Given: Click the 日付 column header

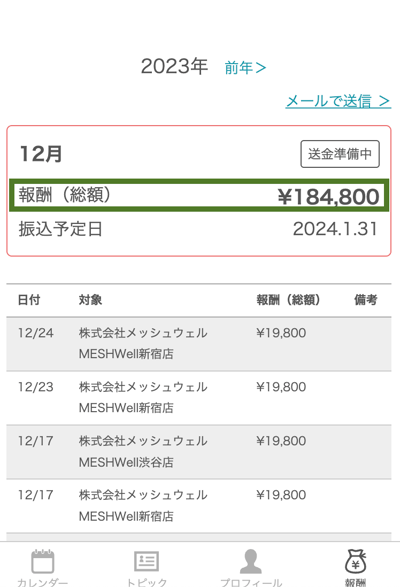Looking at the screenshot, I should [x=29, y=300].
